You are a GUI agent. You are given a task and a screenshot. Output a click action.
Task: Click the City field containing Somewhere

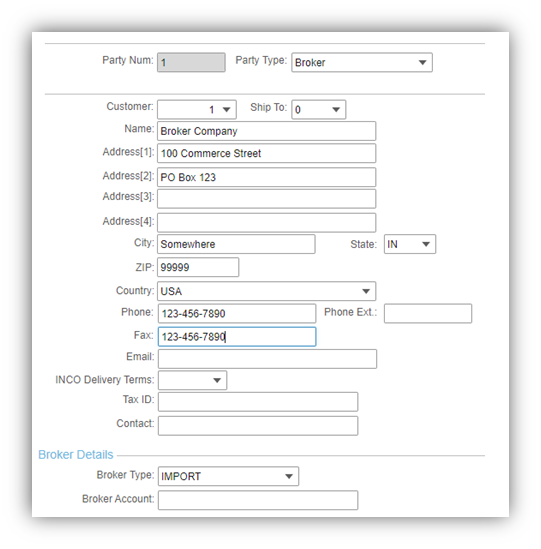(236, 244)
